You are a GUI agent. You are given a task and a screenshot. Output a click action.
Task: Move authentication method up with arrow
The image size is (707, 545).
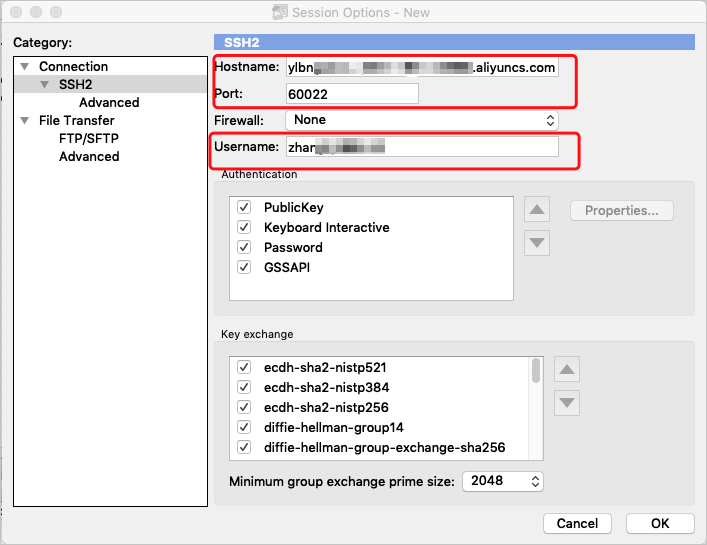(x=537, y=209)
